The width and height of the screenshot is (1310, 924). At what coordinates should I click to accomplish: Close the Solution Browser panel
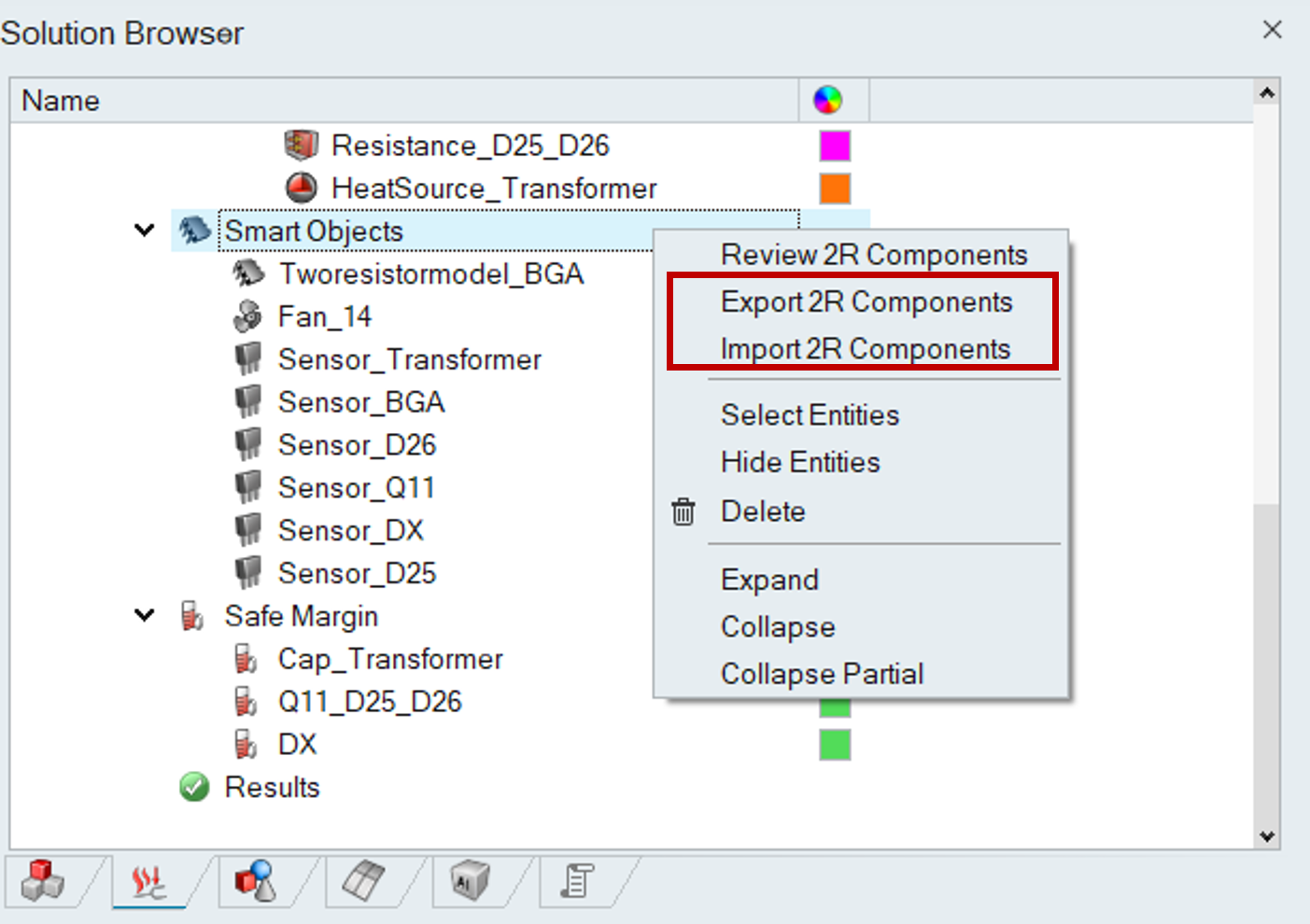(1272, 30)
